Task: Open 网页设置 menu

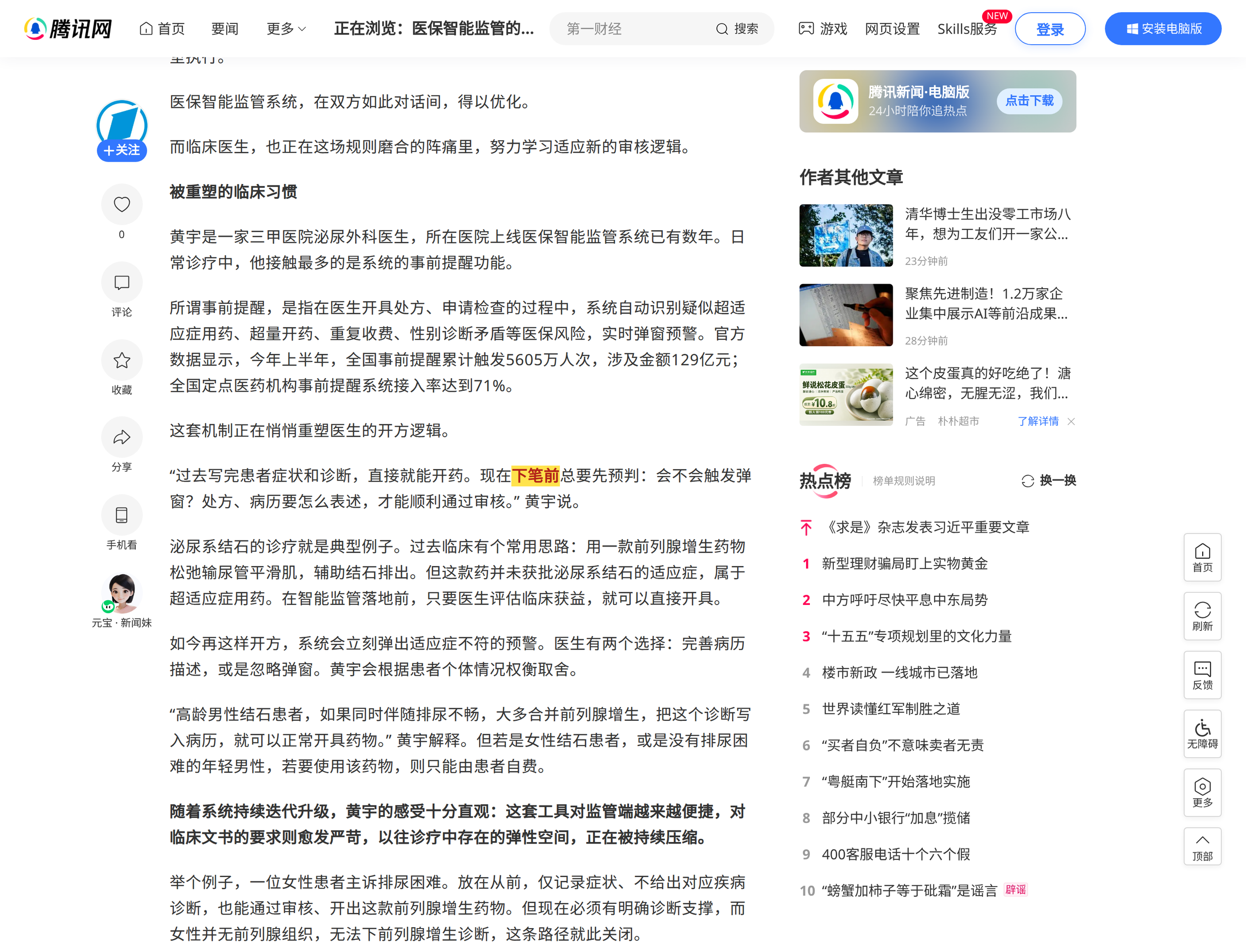Action: 892,29
